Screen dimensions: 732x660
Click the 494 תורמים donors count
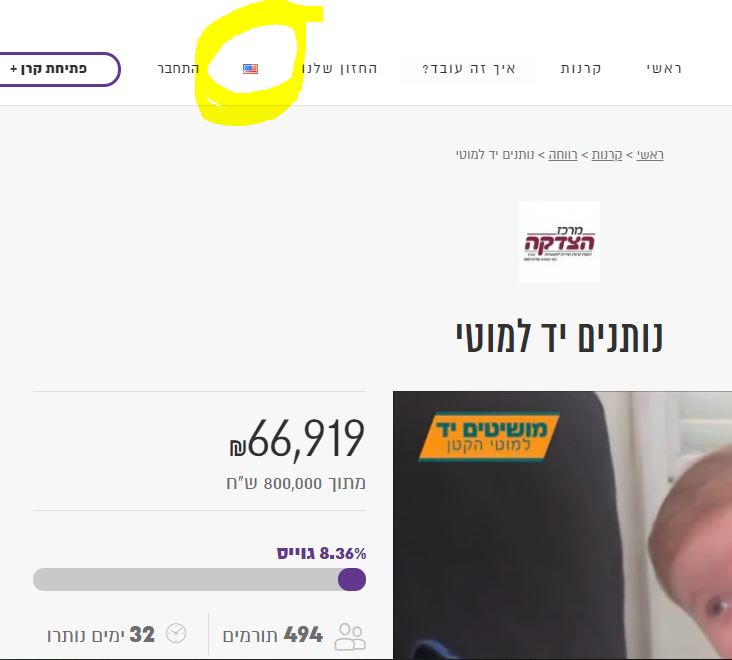tap(273, 635)
